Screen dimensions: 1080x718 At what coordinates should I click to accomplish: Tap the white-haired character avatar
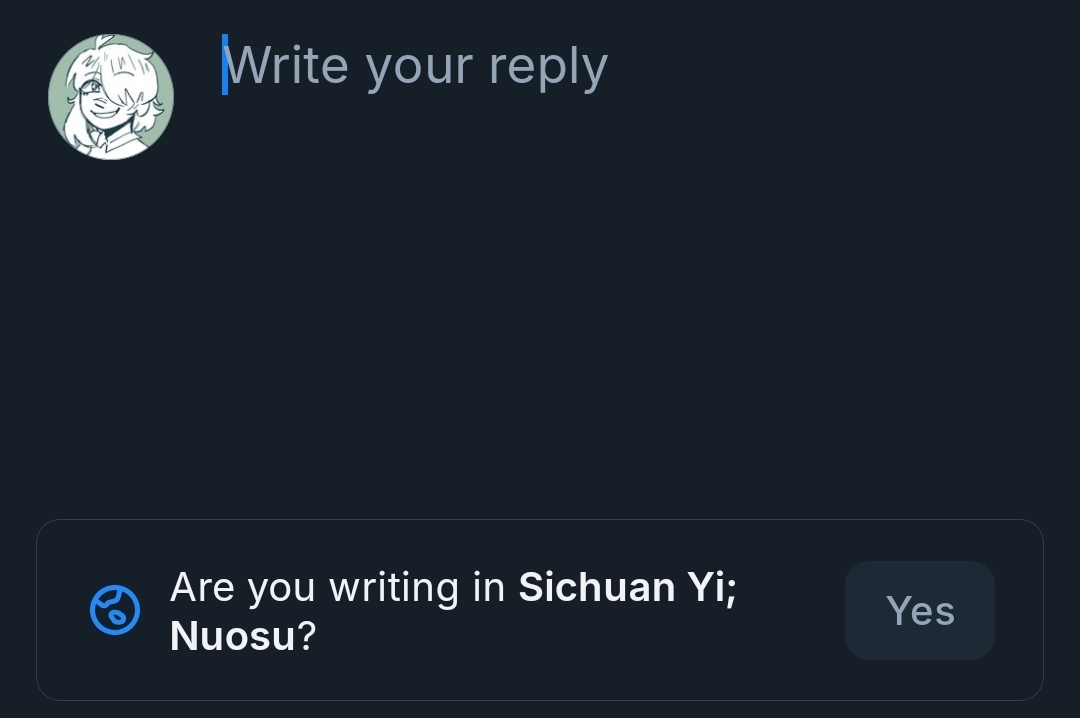point(111,97)
